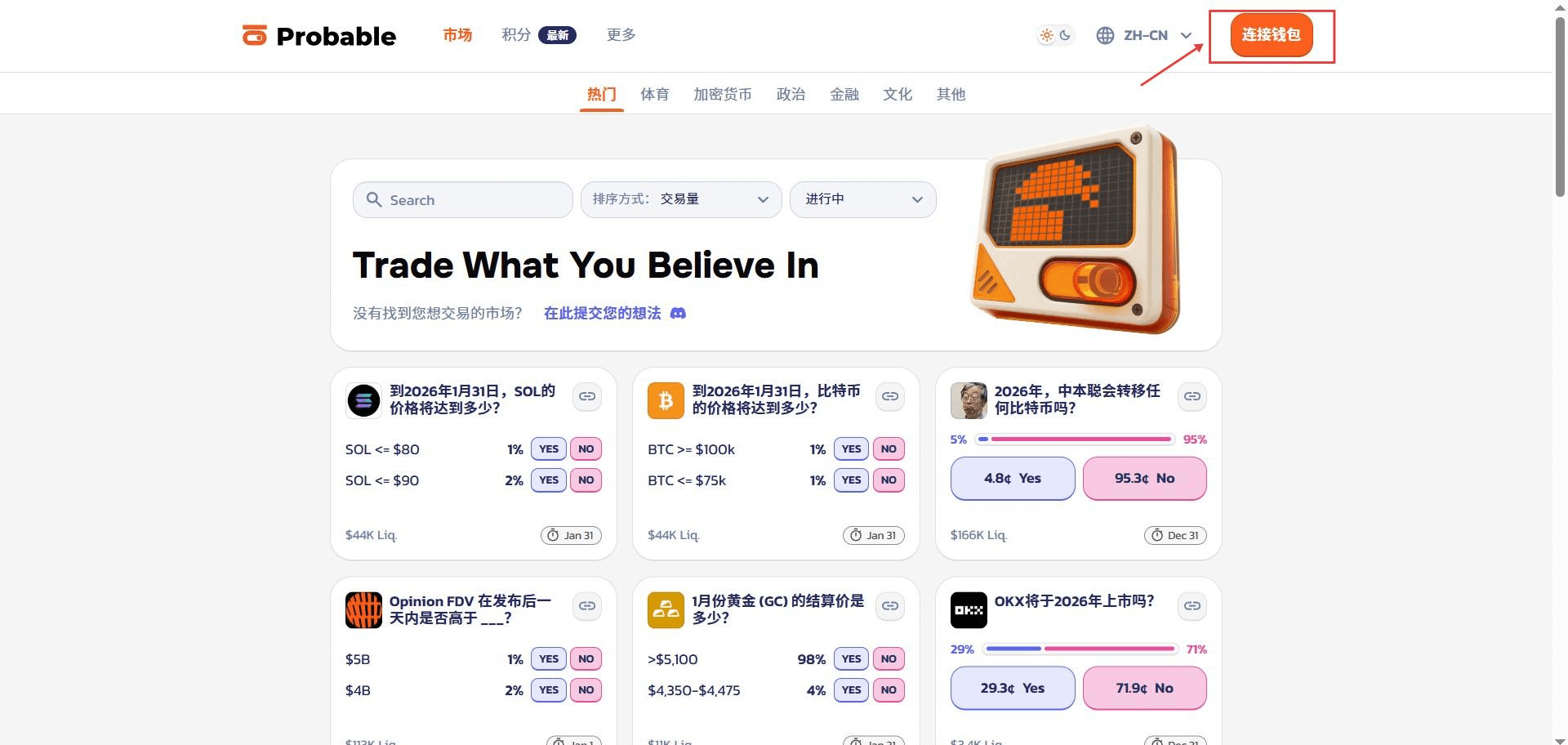Choose NO for gold $4,350-$4,475
This screenshot has height=745, width=1568.
pyautogui.click(x=889, y=689)
